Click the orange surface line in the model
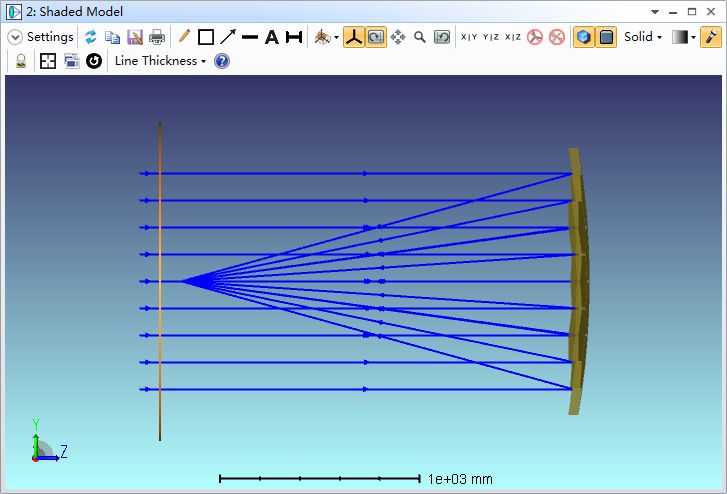This screenshot has width=727, height=494. click(x=160, y=280)
